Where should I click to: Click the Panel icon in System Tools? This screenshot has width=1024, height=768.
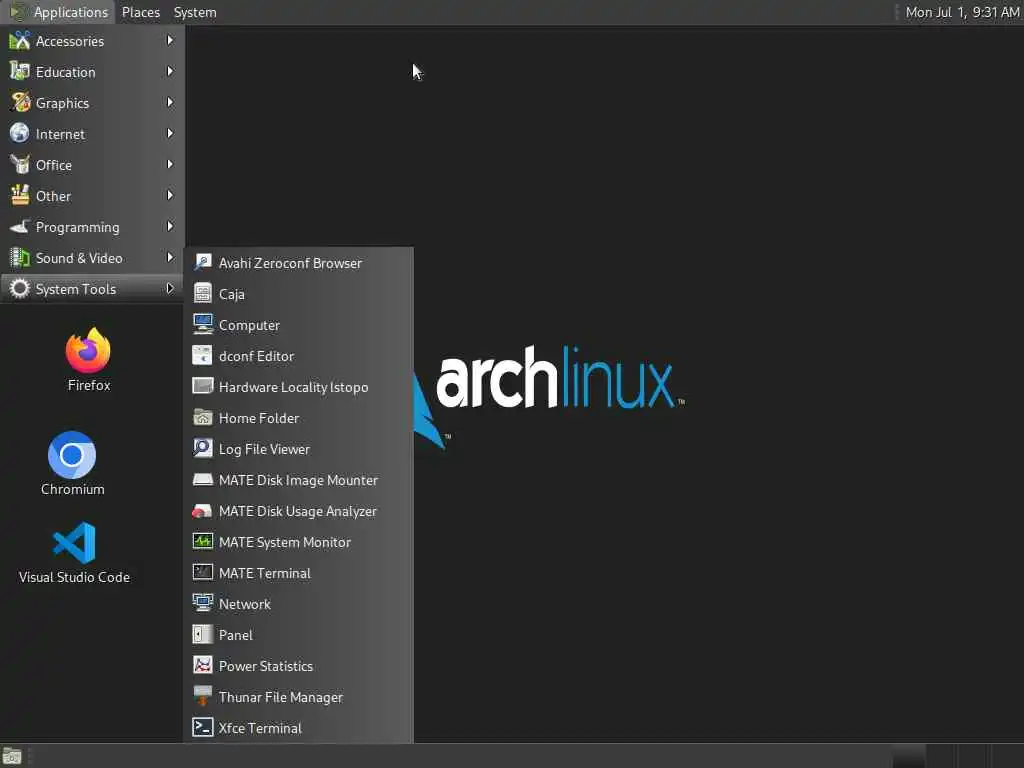pyautogui.click(x=202, y=635)
